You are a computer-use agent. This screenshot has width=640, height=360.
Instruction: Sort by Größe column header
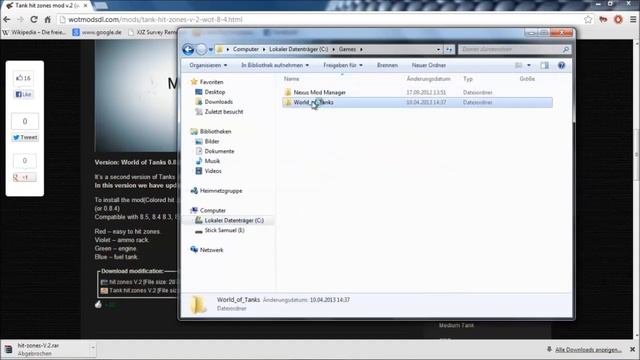[x=527, y=79]
